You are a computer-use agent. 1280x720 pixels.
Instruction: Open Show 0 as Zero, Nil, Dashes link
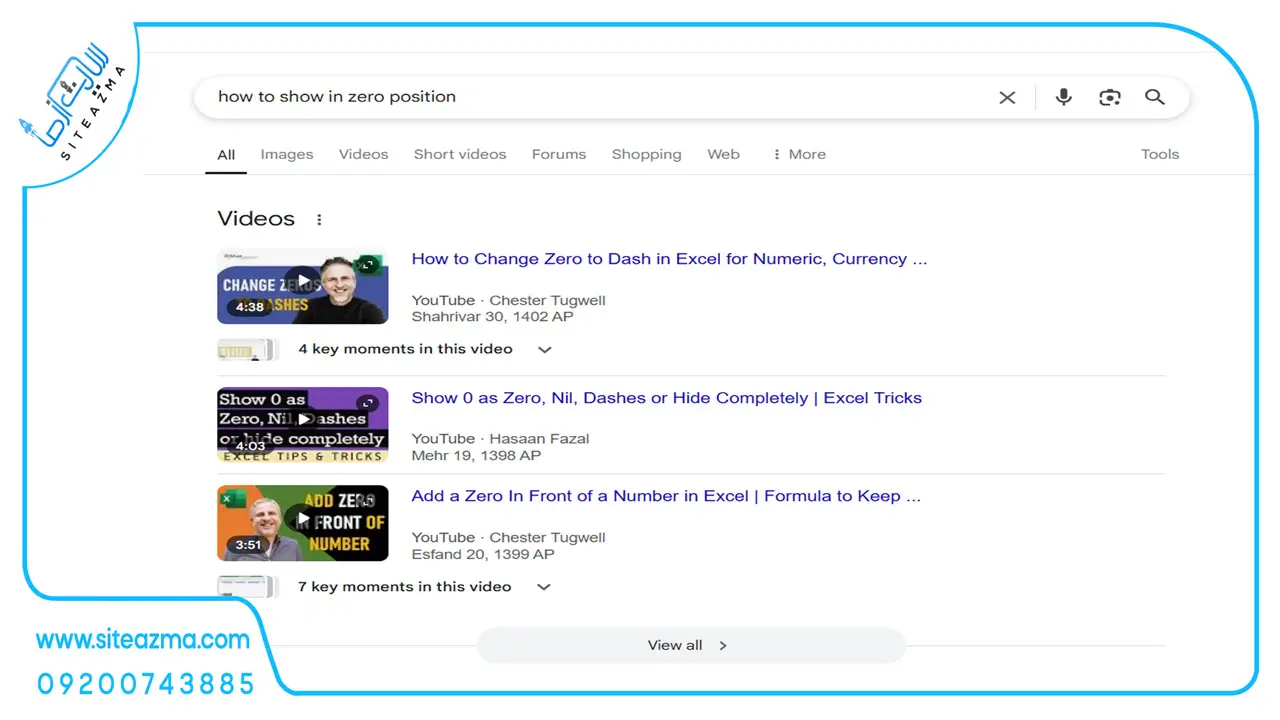coord(666,398)
